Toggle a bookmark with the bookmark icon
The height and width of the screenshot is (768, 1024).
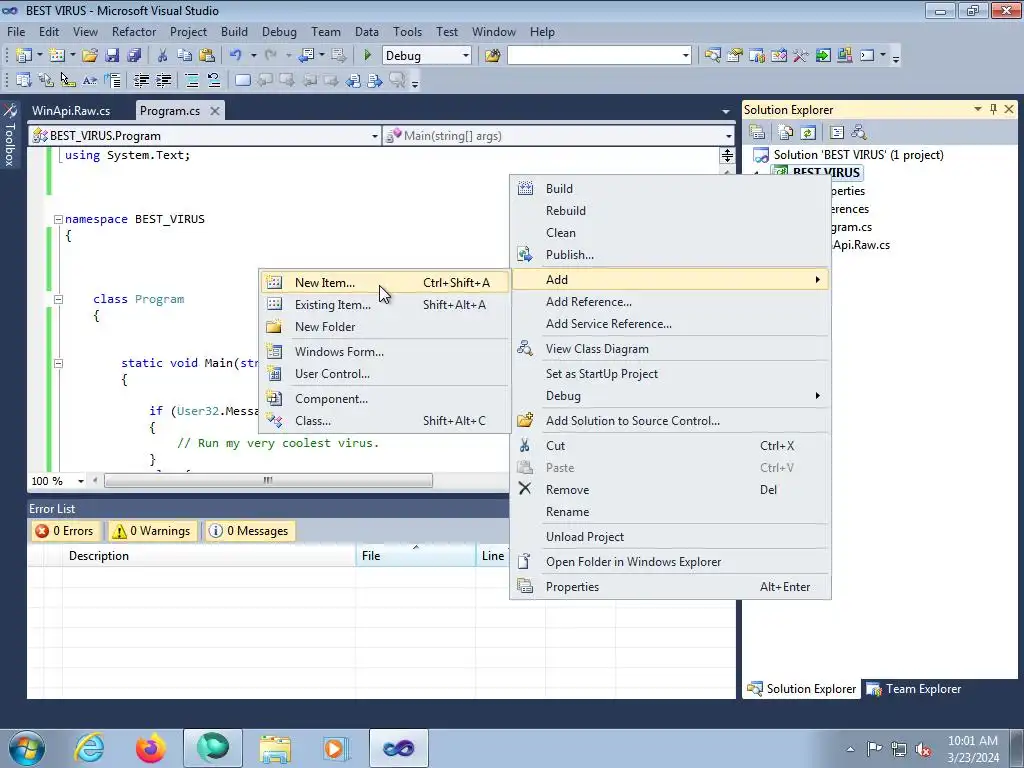(x=242, y=80)
